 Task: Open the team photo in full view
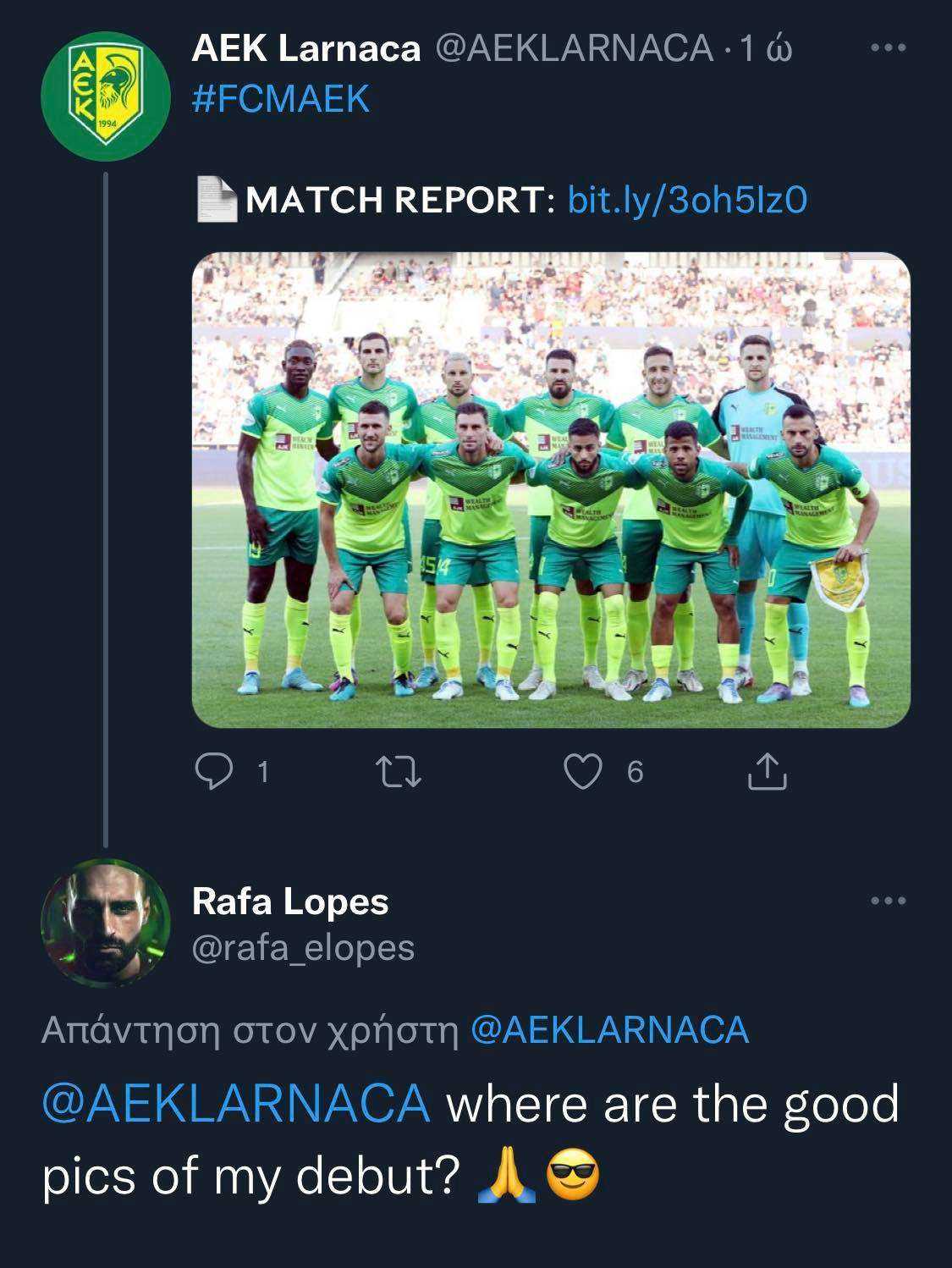point(551,489)
